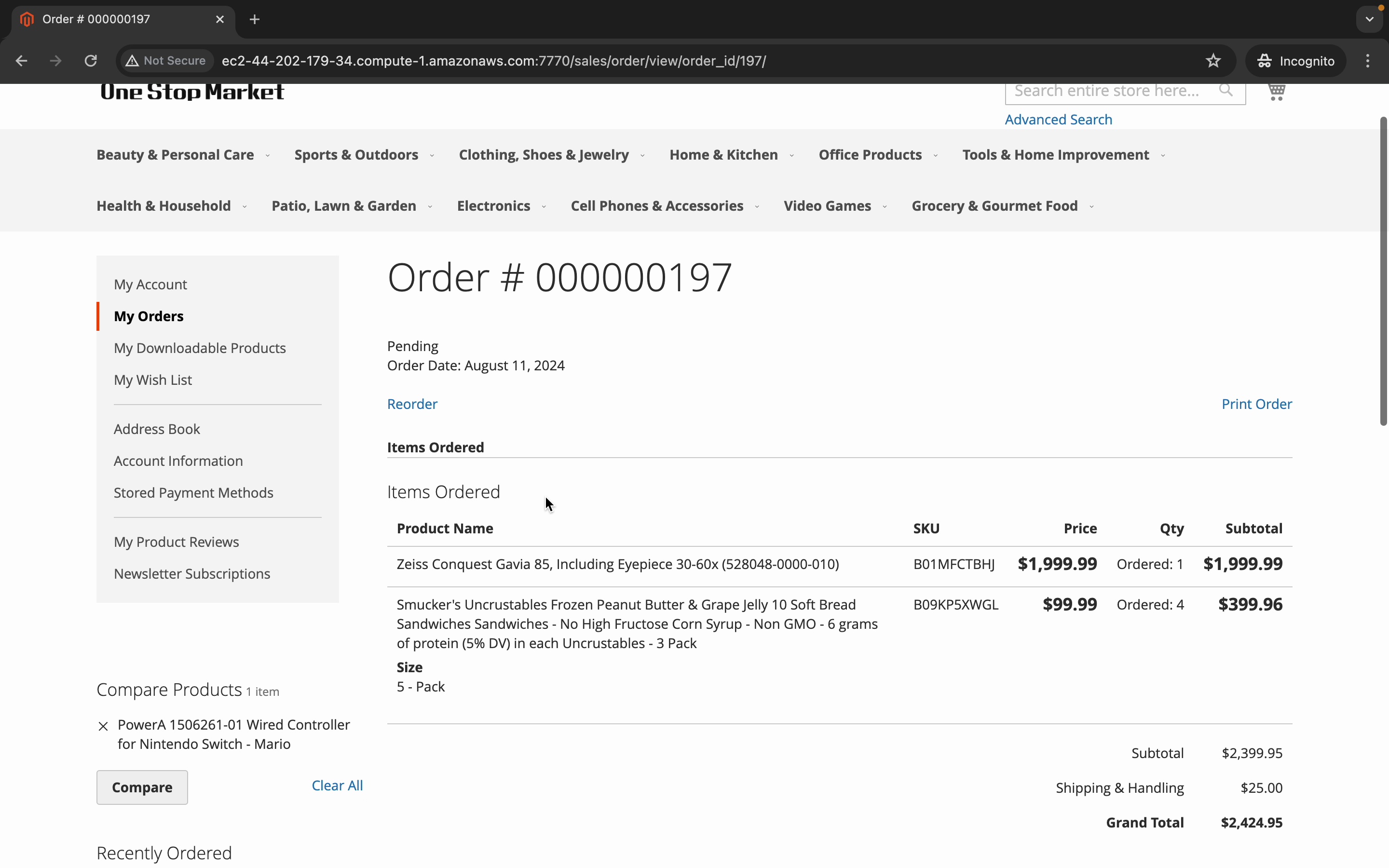Click the search magnifier icon
This screenshot has height=868, width=1389.
(x=1226, y=91)
